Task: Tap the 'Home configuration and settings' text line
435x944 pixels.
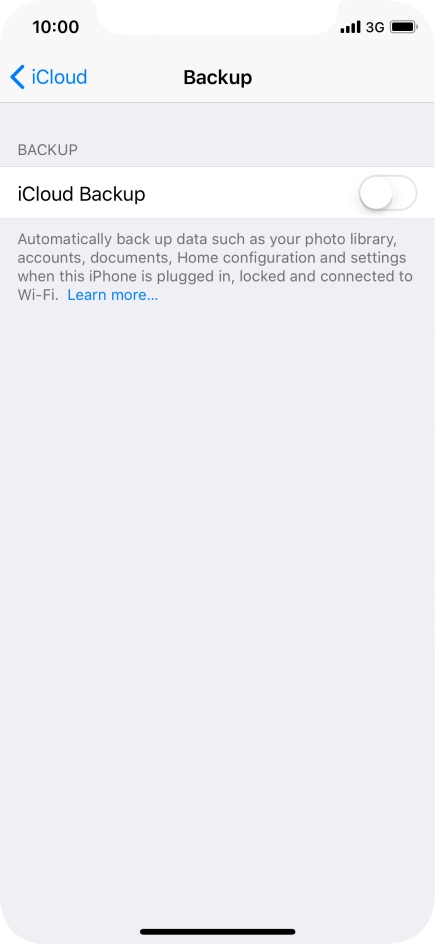Action: (291, 258)
